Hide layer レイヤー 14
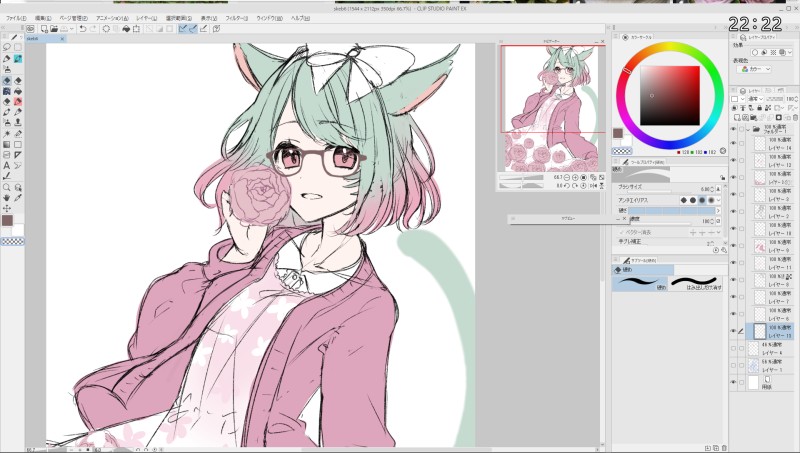Screen dimensions: 800x453 tap(733, 143)
